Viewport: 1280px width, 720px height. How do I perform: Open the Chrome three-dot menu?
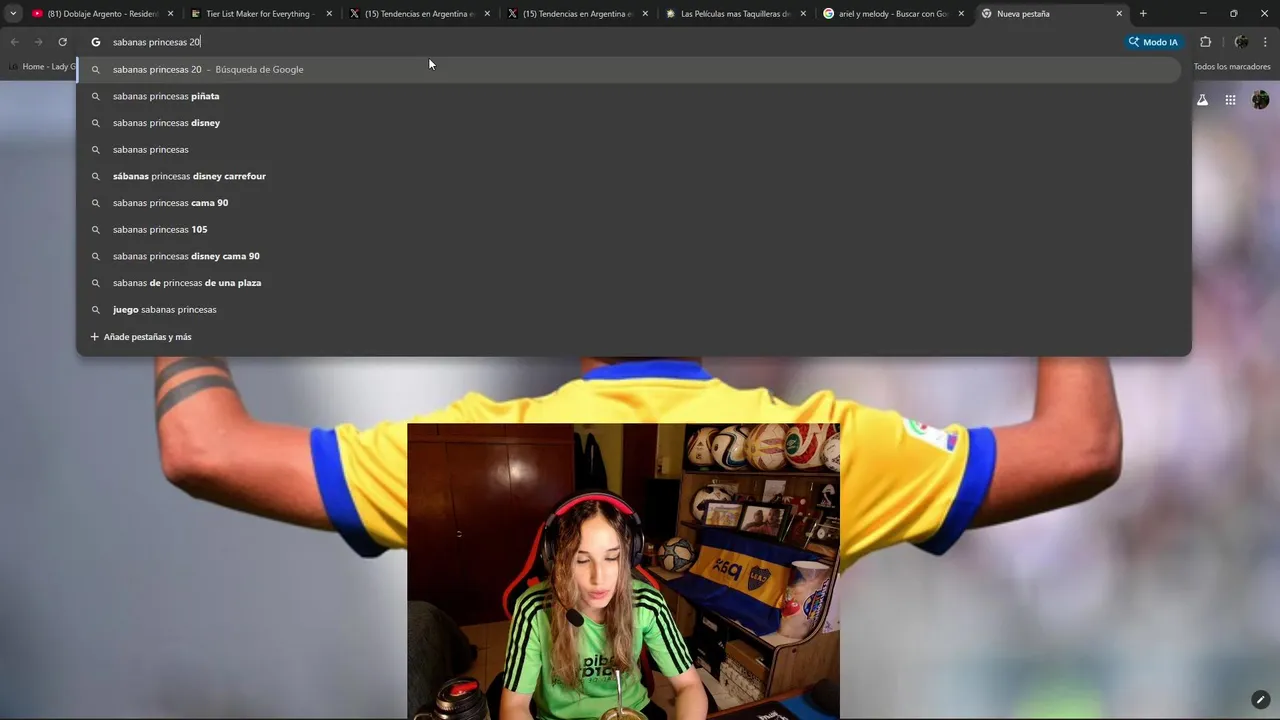coord(1265,42)
